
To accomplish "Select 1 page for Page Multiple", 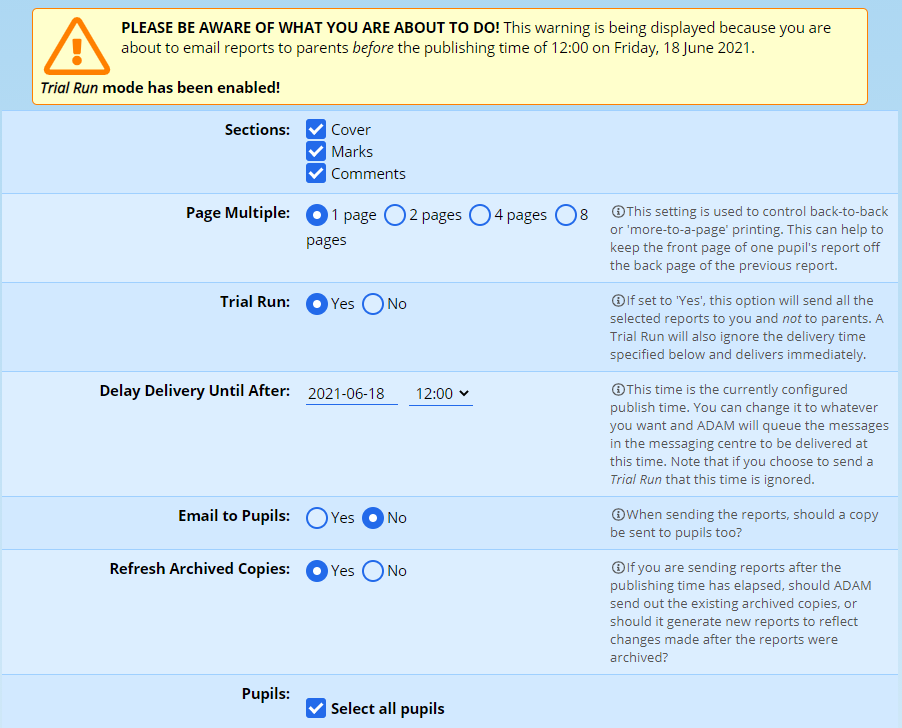I will [x=317, y=215].
